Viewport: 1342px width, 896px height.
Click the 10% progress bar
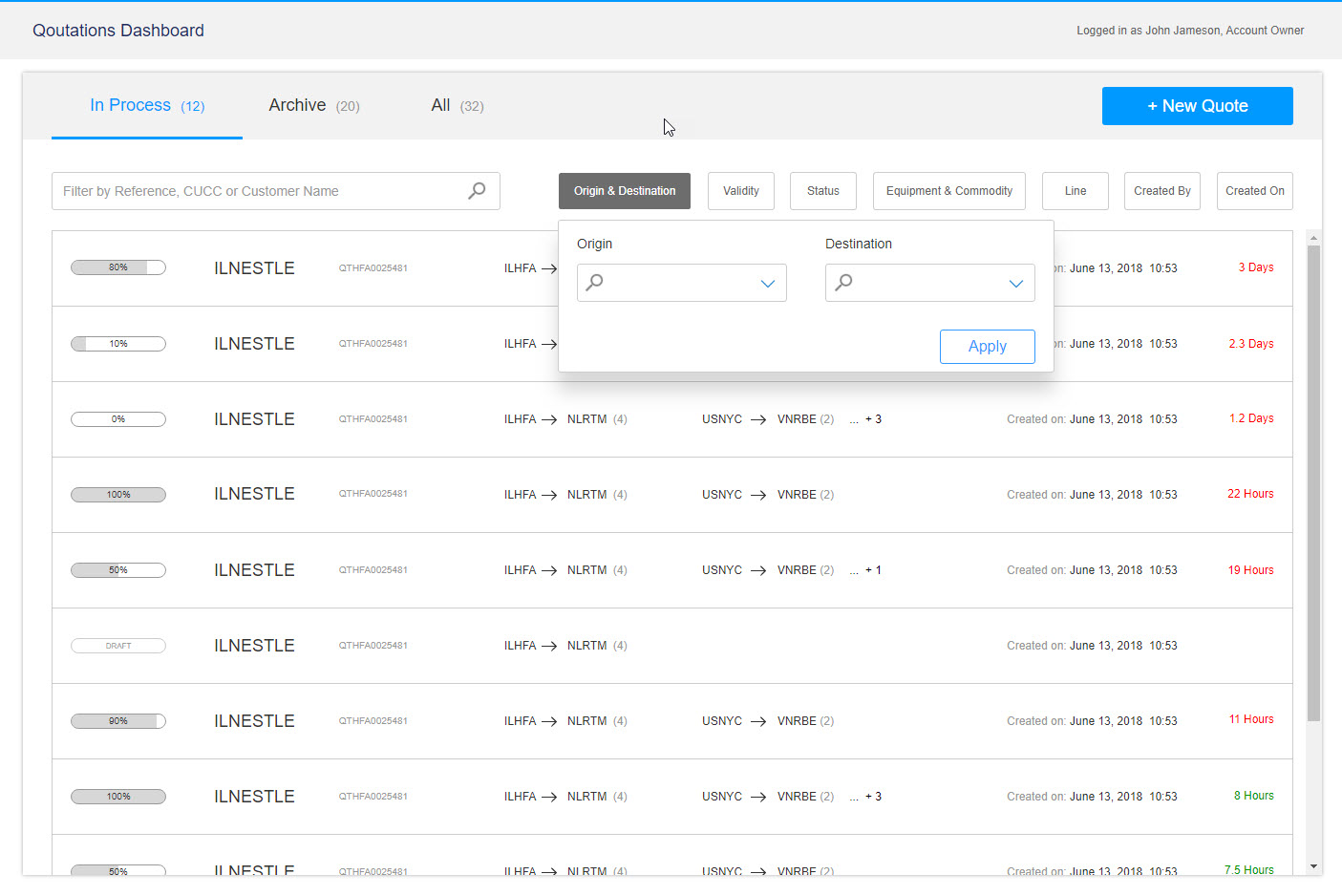pyautogui.click(x=118, y=344)
